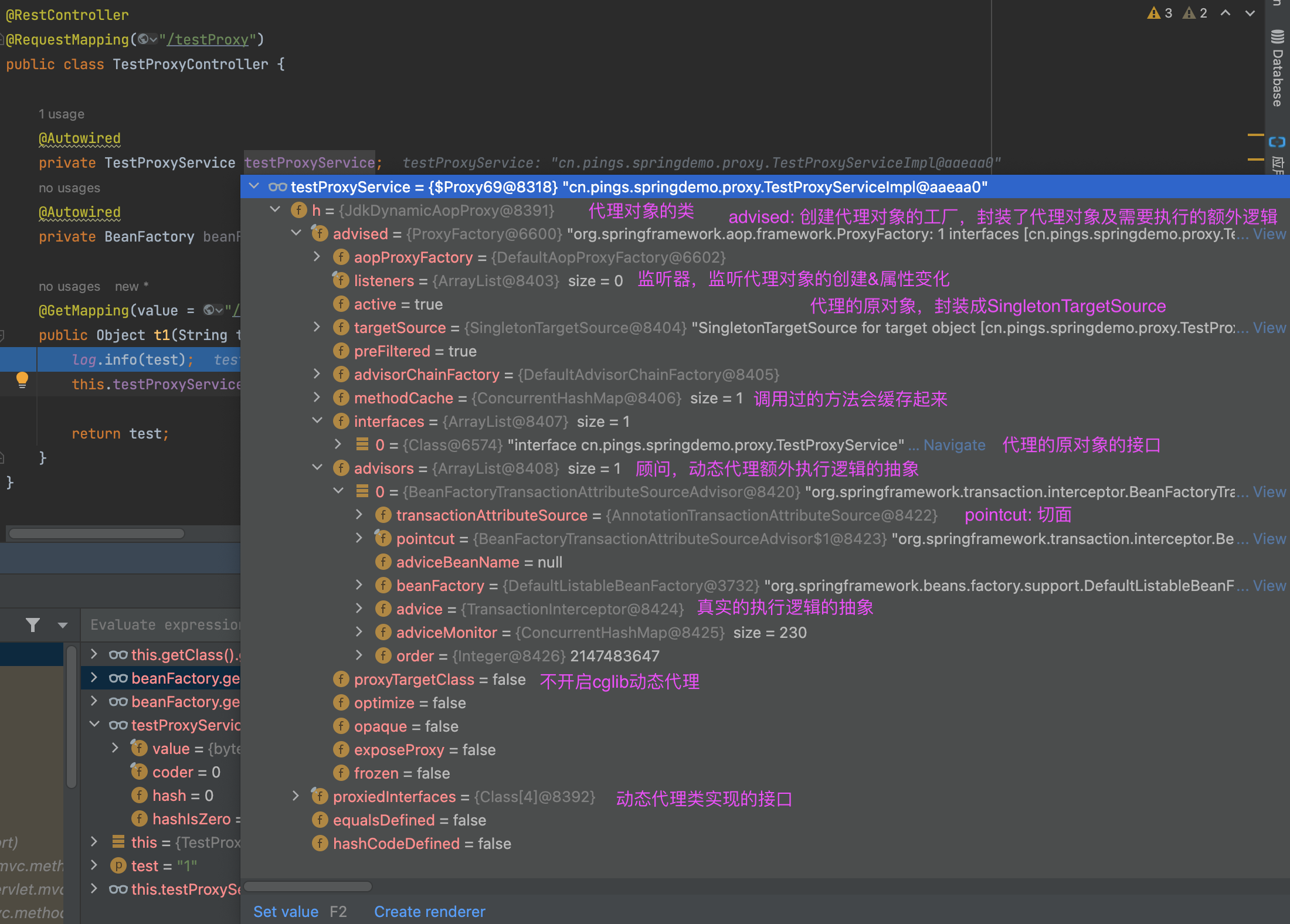The width and height of the screenshot is (1290, 924).
Task: Expand the proxiedInterfaces node
Action: pos(296,796)
